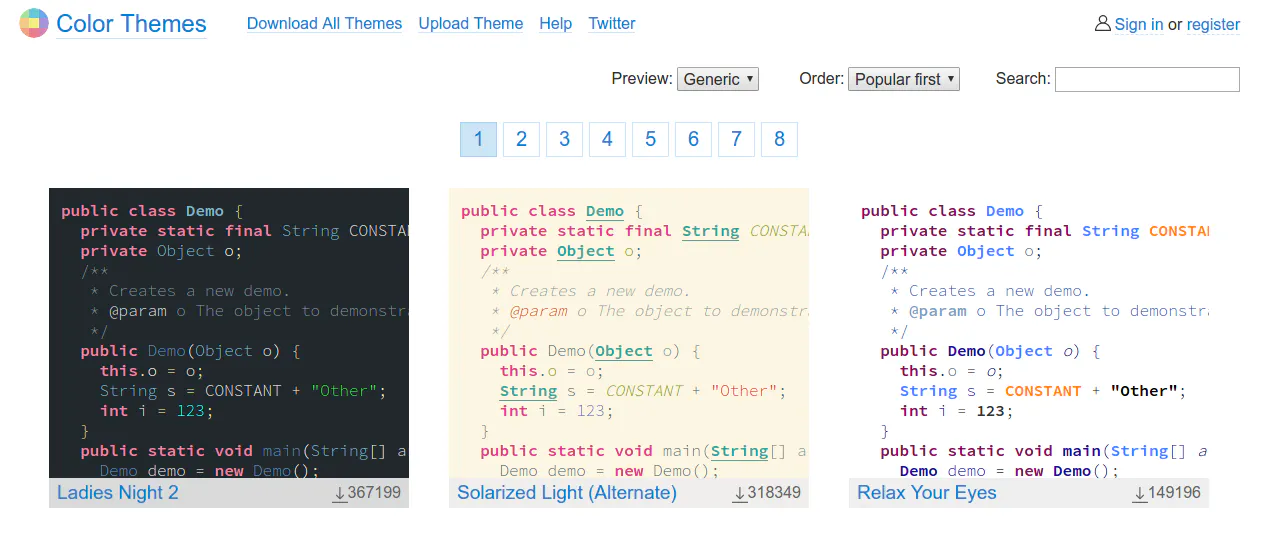Click the Relax Your Eyes theme title
The width and height of the screenshot is (1271, 536).
click(927, 493)
